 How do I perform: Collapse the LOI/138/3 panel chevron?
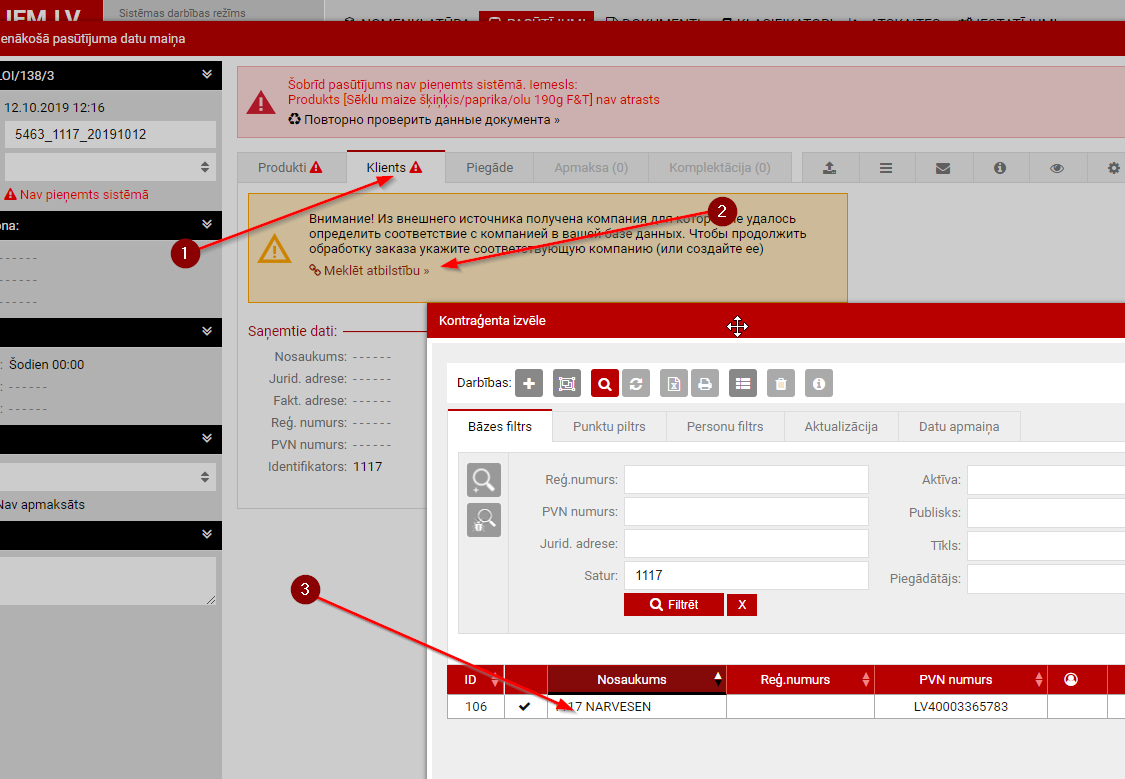207,74
